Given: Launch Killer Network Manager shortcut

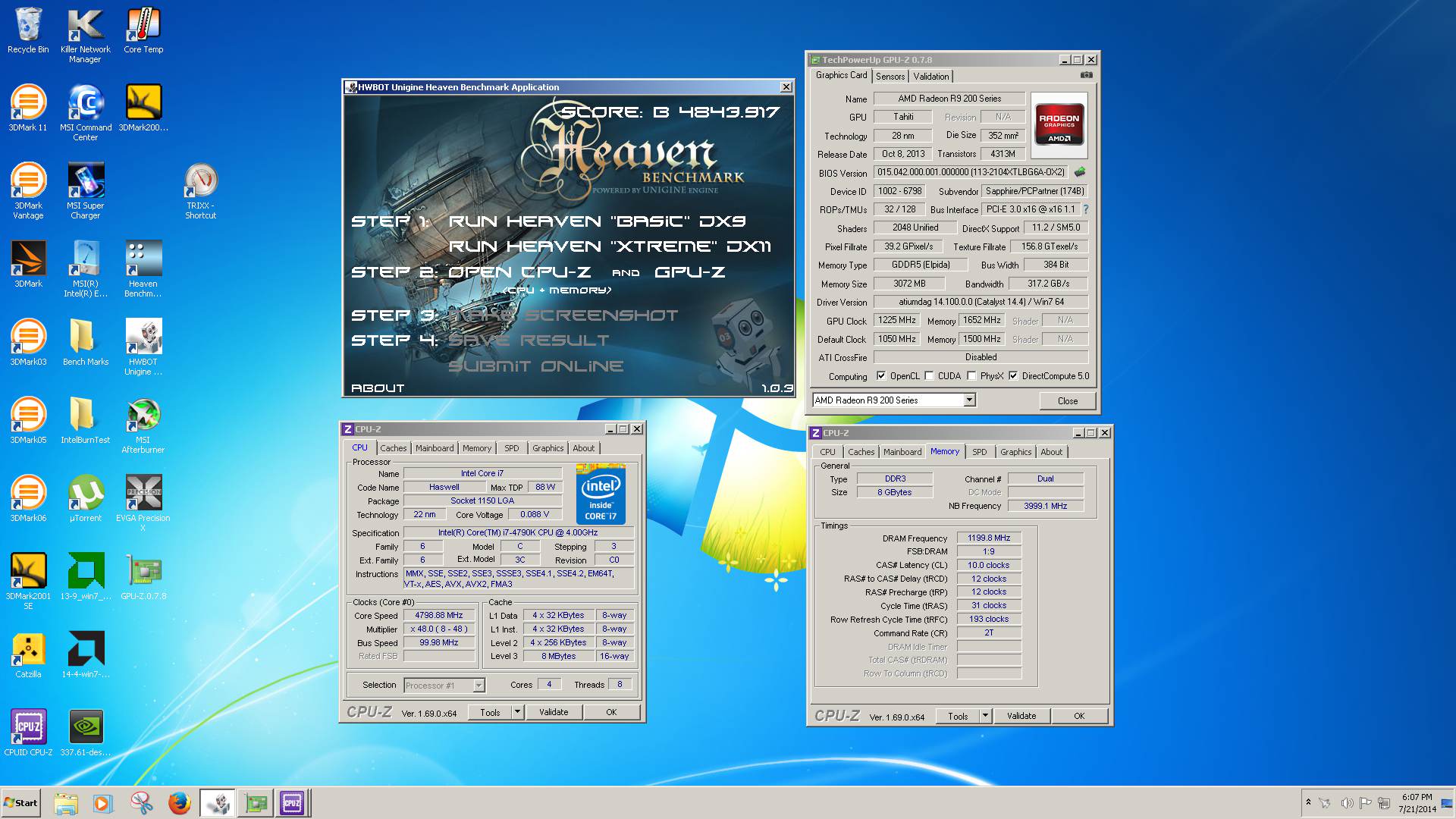Looking at the screenshot, I should pos(85,35).
